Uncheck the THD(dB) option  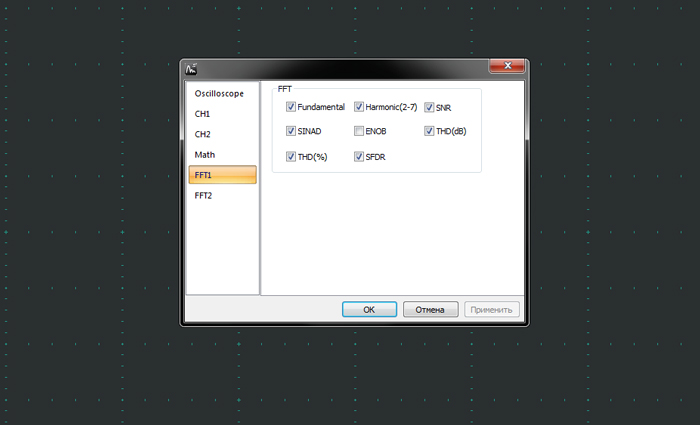point(429,131)
